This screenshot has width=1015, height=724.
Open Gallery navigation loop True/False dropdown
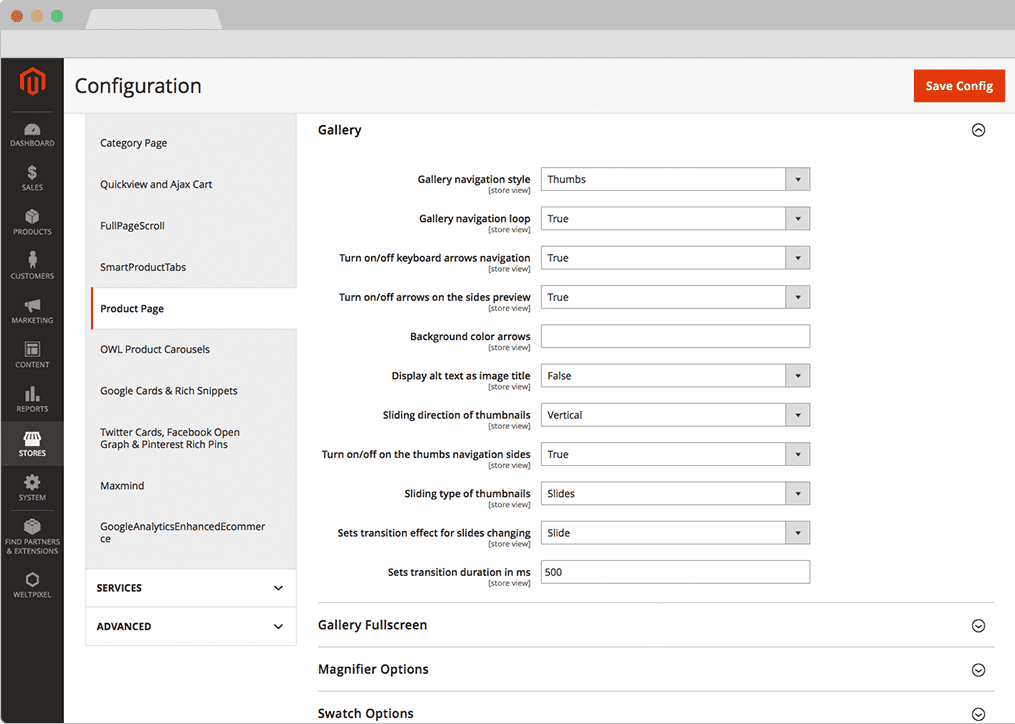tap(675, 219)
